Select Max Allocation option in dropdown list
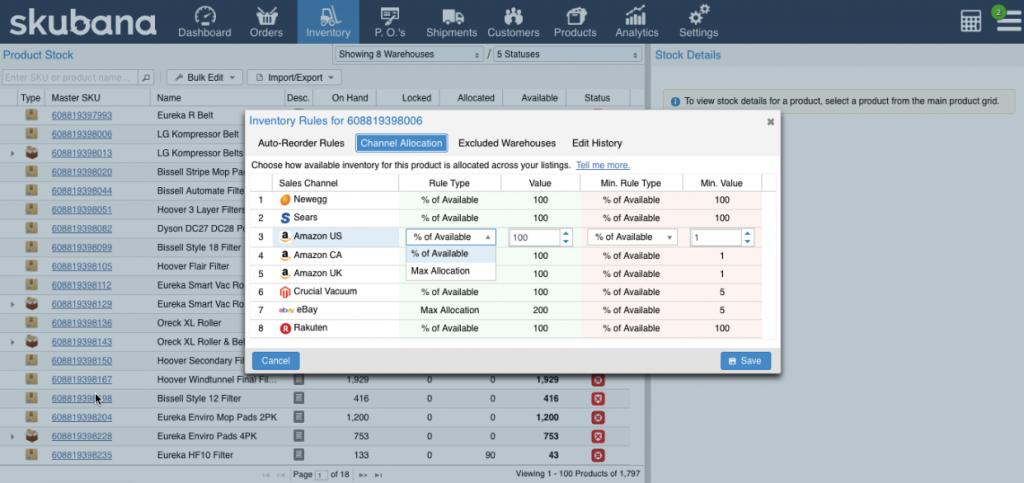1024x483 pixels. (x=451, y=271)
